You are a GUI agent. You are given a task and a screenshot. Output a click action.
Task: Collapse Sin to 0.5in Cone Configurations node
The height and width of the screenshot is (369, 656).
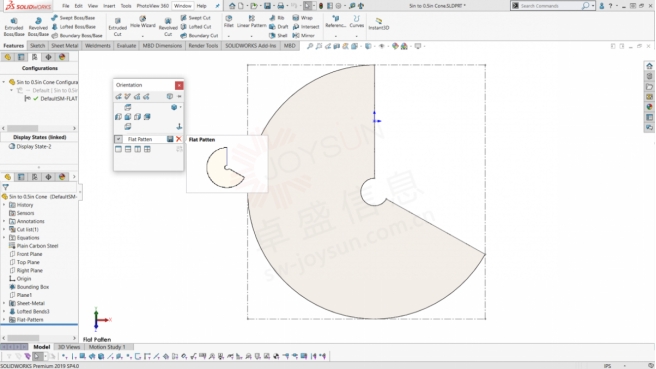(4, 82)
